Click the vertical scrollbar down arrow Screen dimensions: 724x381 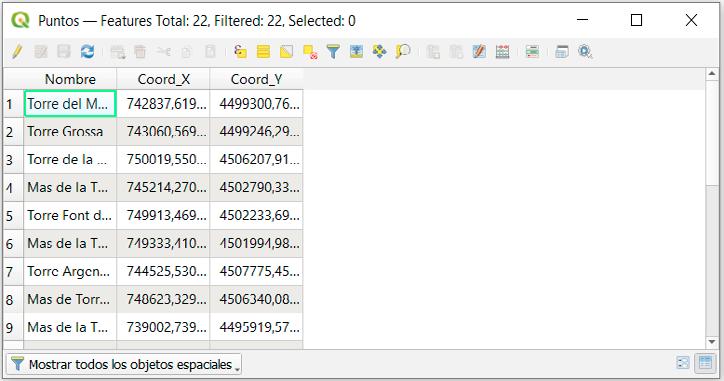pyautogui.click(x=712, y=342)
